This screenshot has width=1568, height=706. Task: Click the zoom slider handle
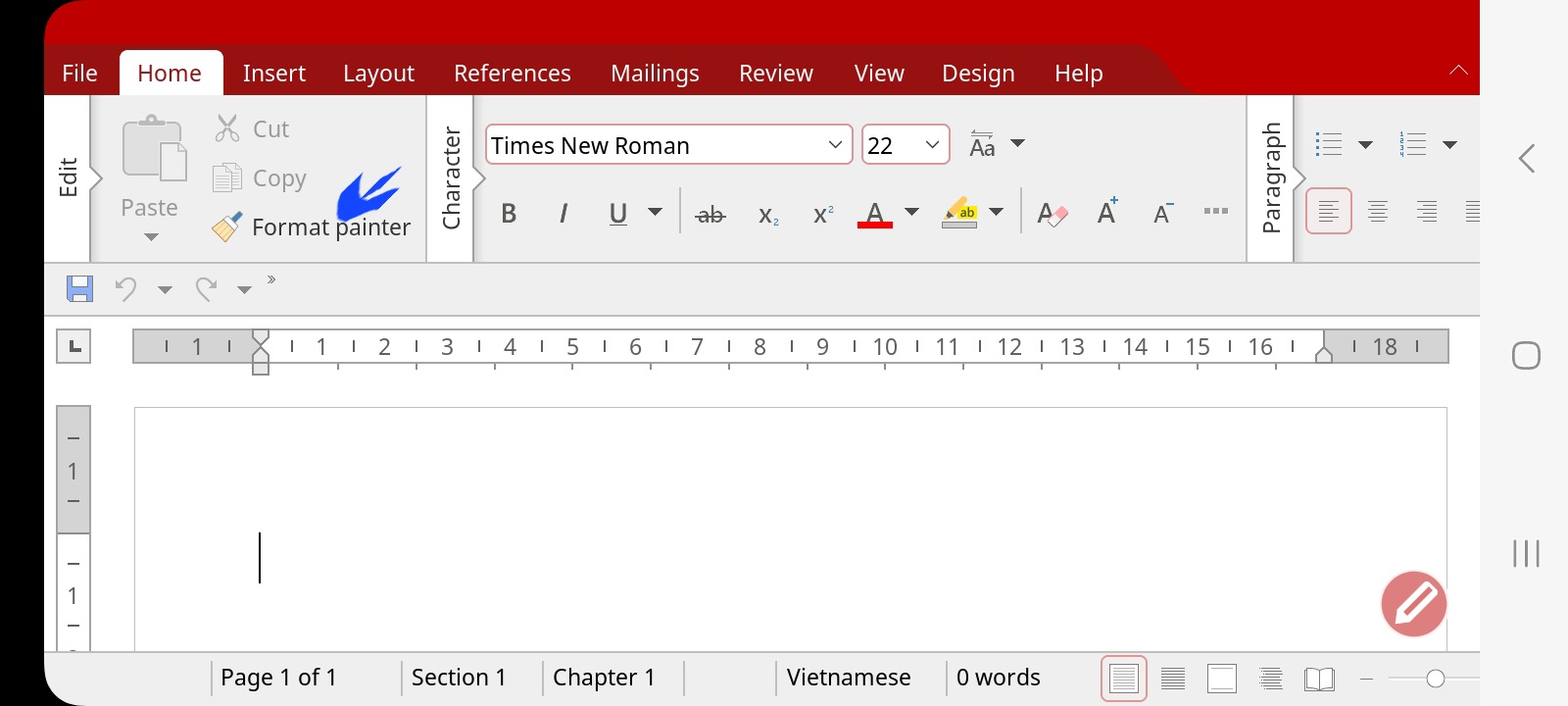[1436, 679]
